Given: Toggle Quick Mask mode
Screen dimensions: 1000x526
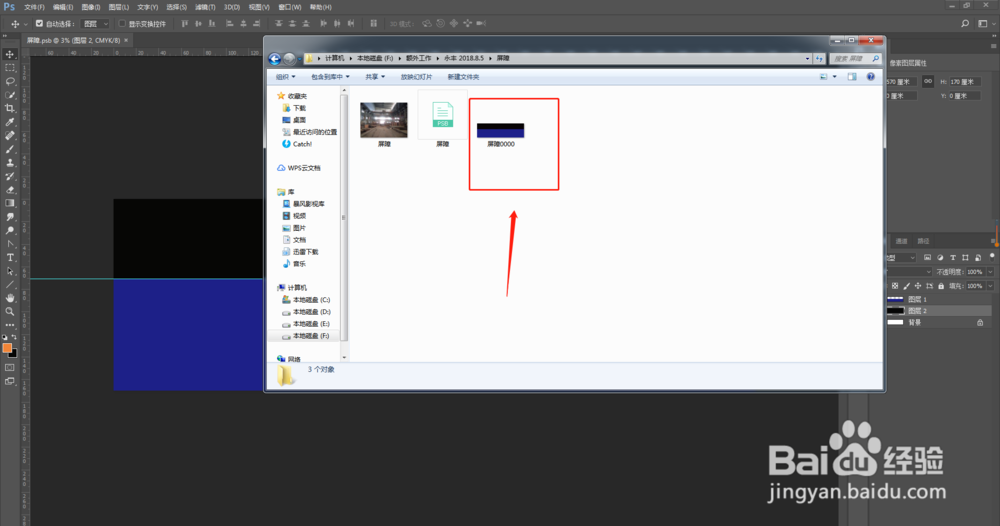Looking at the screenshot, I should point(10,367).
